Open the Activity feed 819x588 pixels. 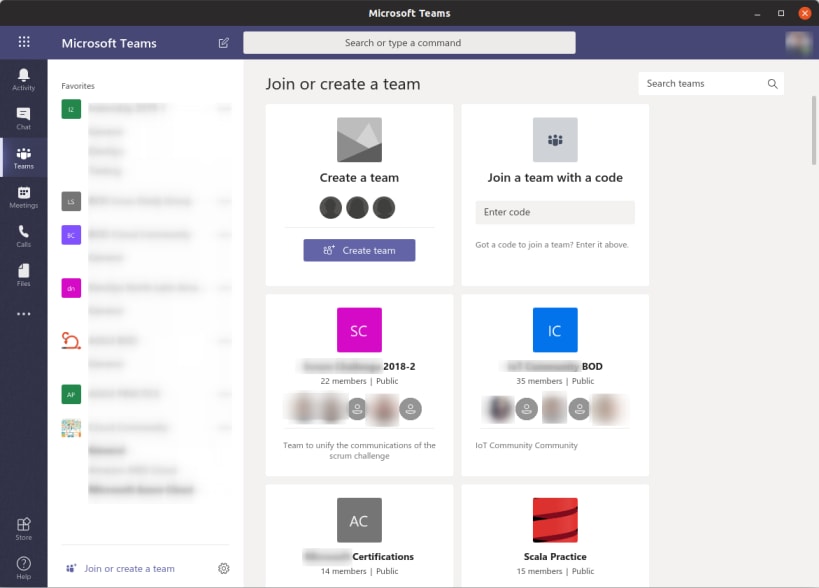(x=24, y=79)
